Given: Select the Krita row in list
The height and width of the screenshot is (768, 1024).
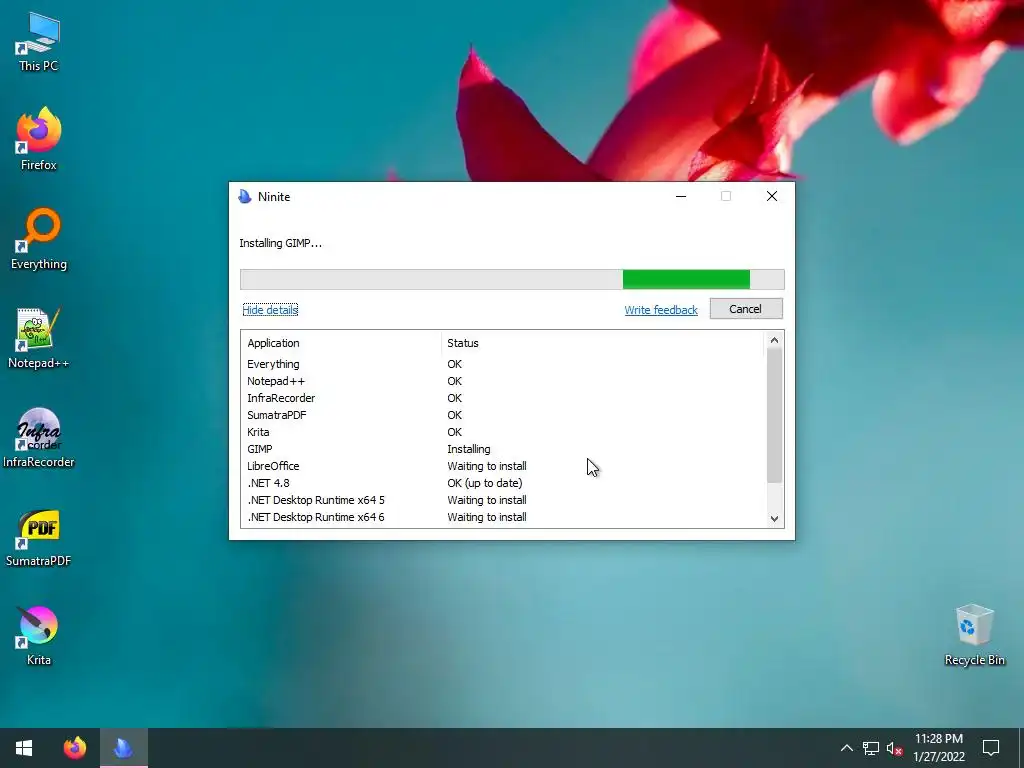Looking at the screenshot, I should coord(503,432).
